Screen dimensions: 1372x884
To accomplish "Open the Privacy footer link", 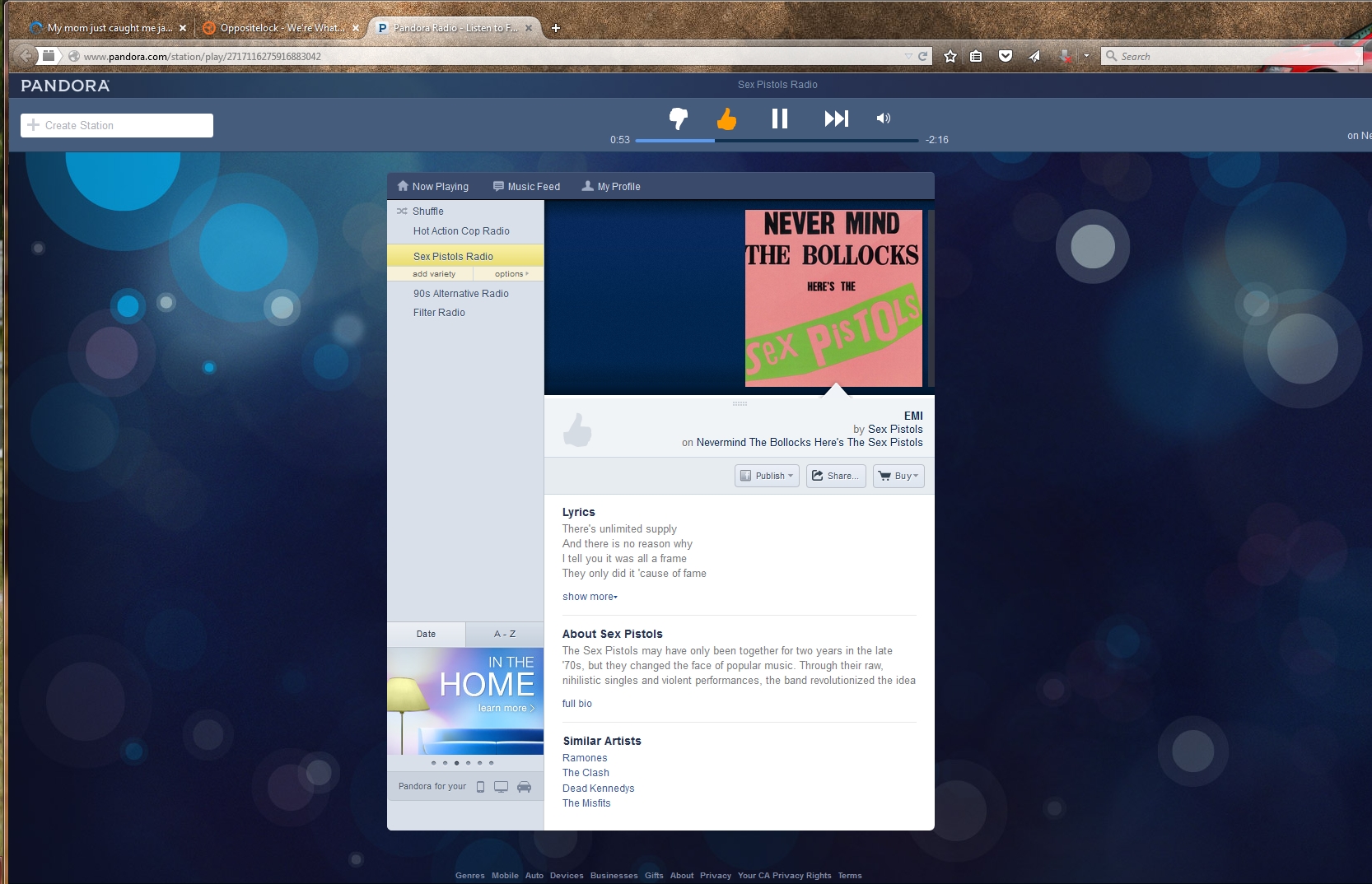I will pos(716,876).
